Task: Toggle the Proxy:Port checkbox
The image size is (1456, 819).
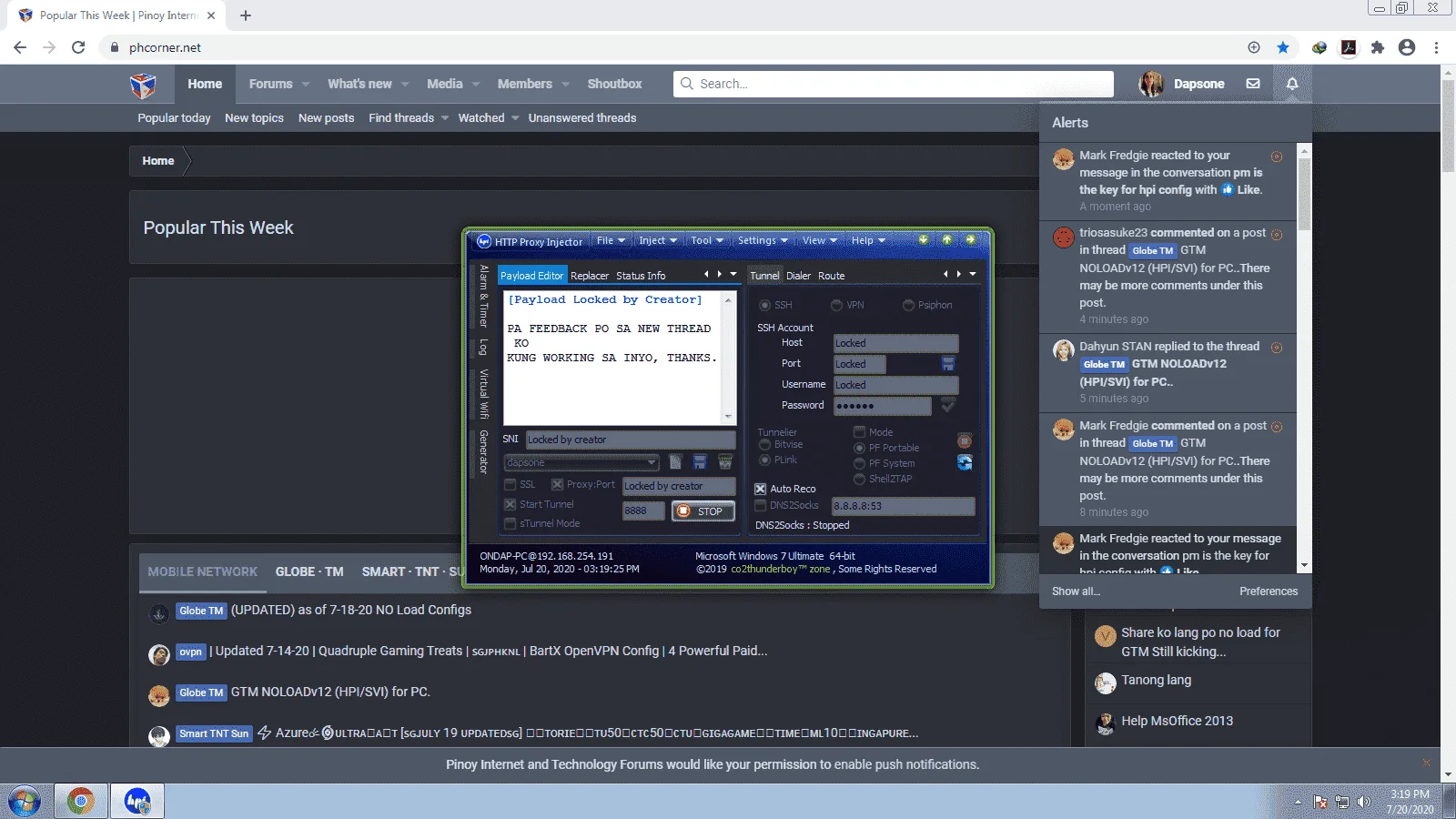Action: pos(558,485)
